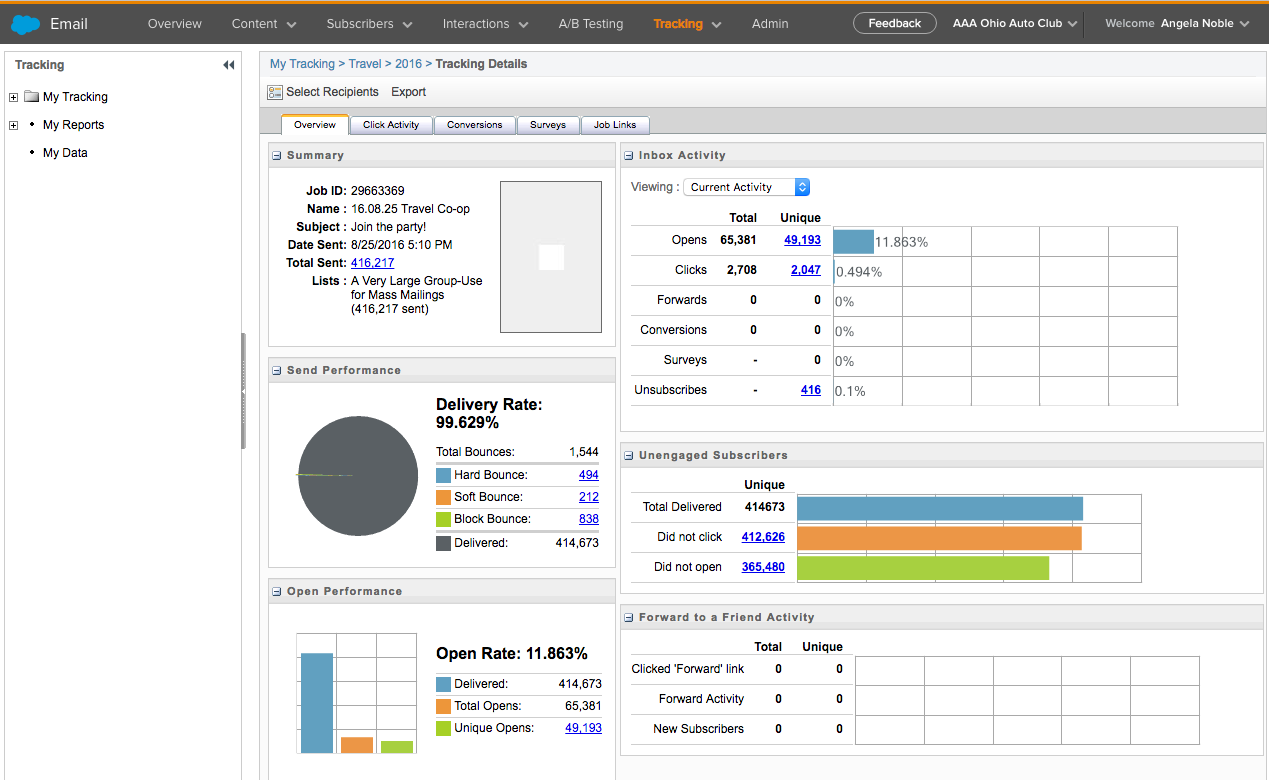Open the 2016 breadcrumb link
This screenshot has width=1269, height=780.
click(x=408, y=64)
